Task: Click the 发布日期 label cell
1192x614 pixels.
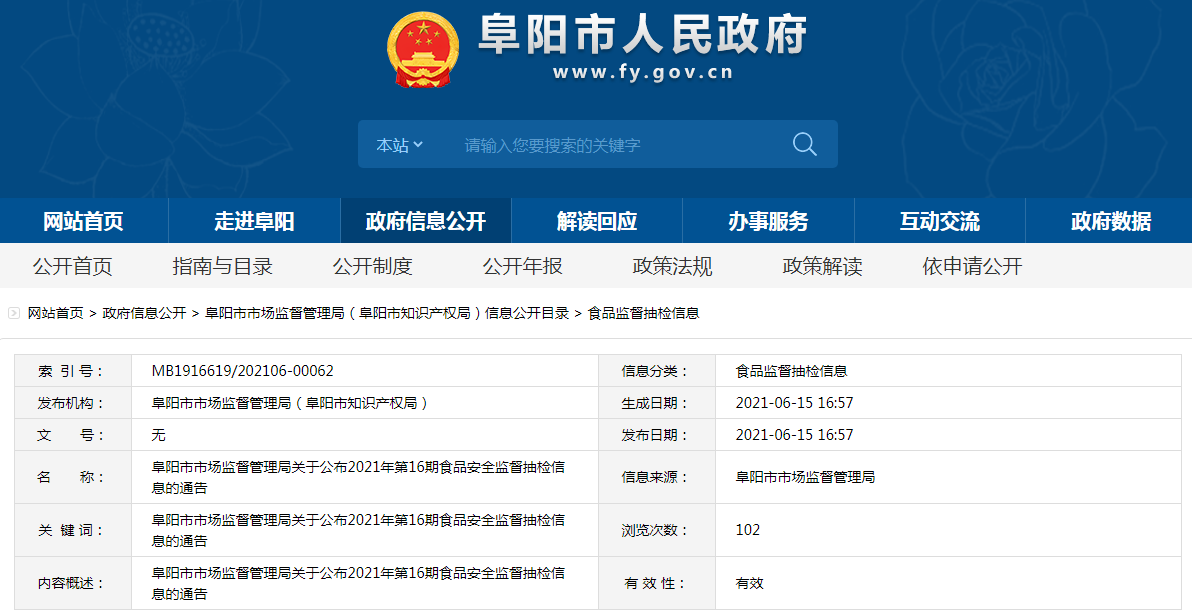Action: [657, 435]
